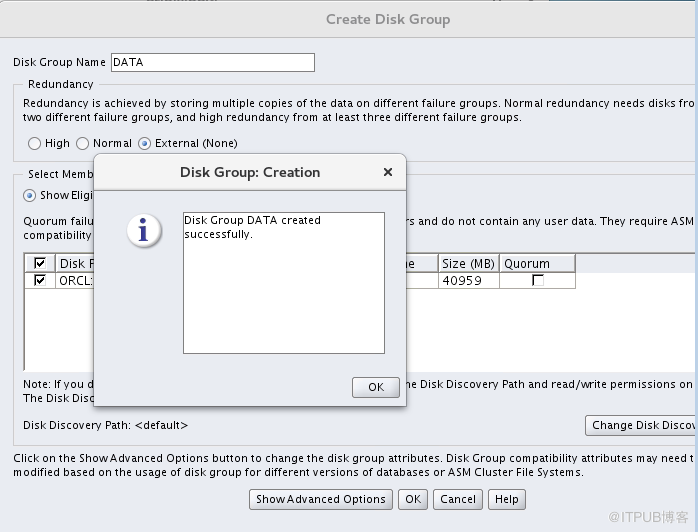The image size is (698, 532).
Task: Enable the Quorum checkbox for ORCL disk
Action: (x=538, y=280)
